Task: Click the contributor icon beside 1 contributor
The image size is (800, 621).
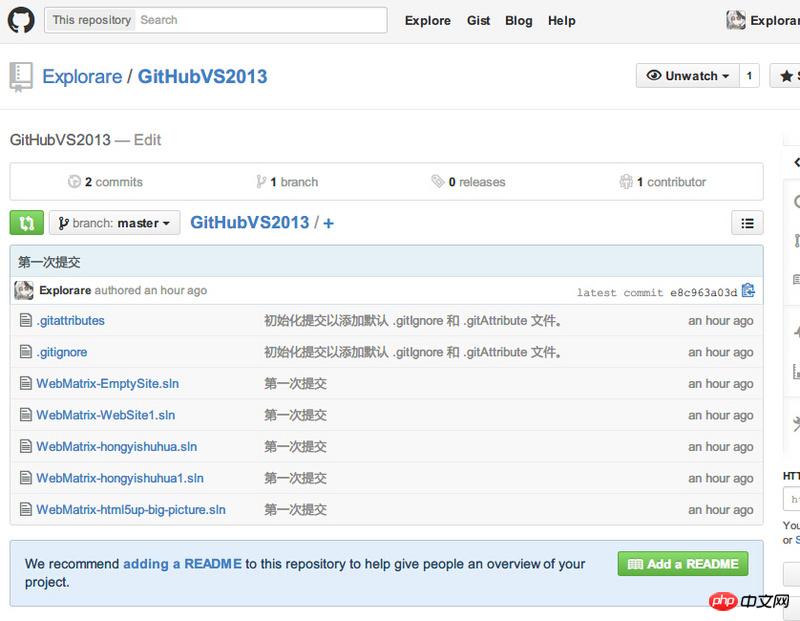Action: 626,181
